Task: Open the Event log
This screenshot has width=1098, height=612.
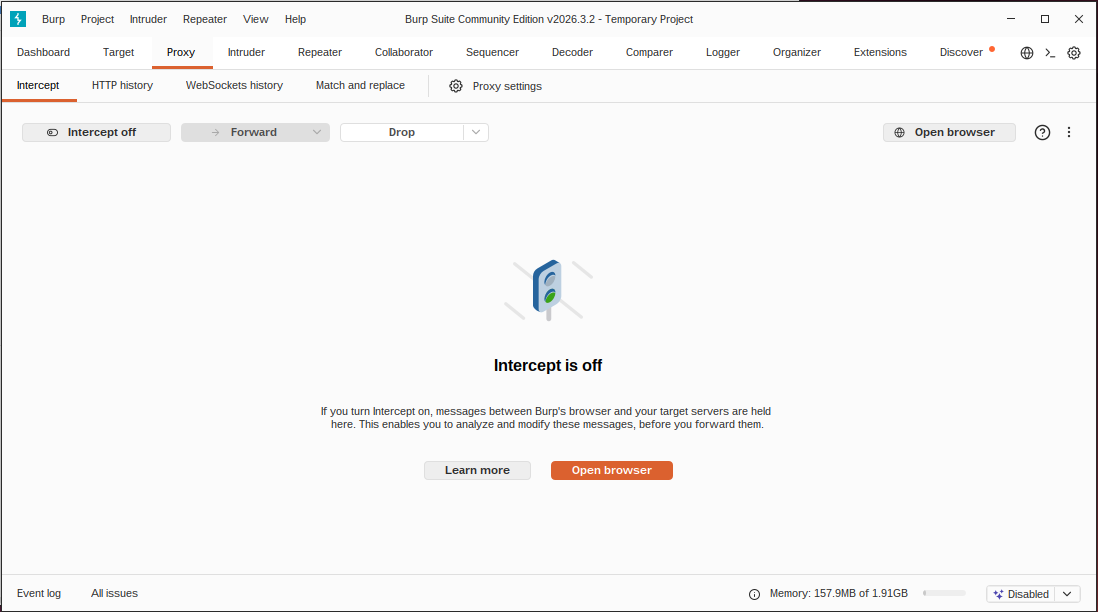Action: click(39, 593)
